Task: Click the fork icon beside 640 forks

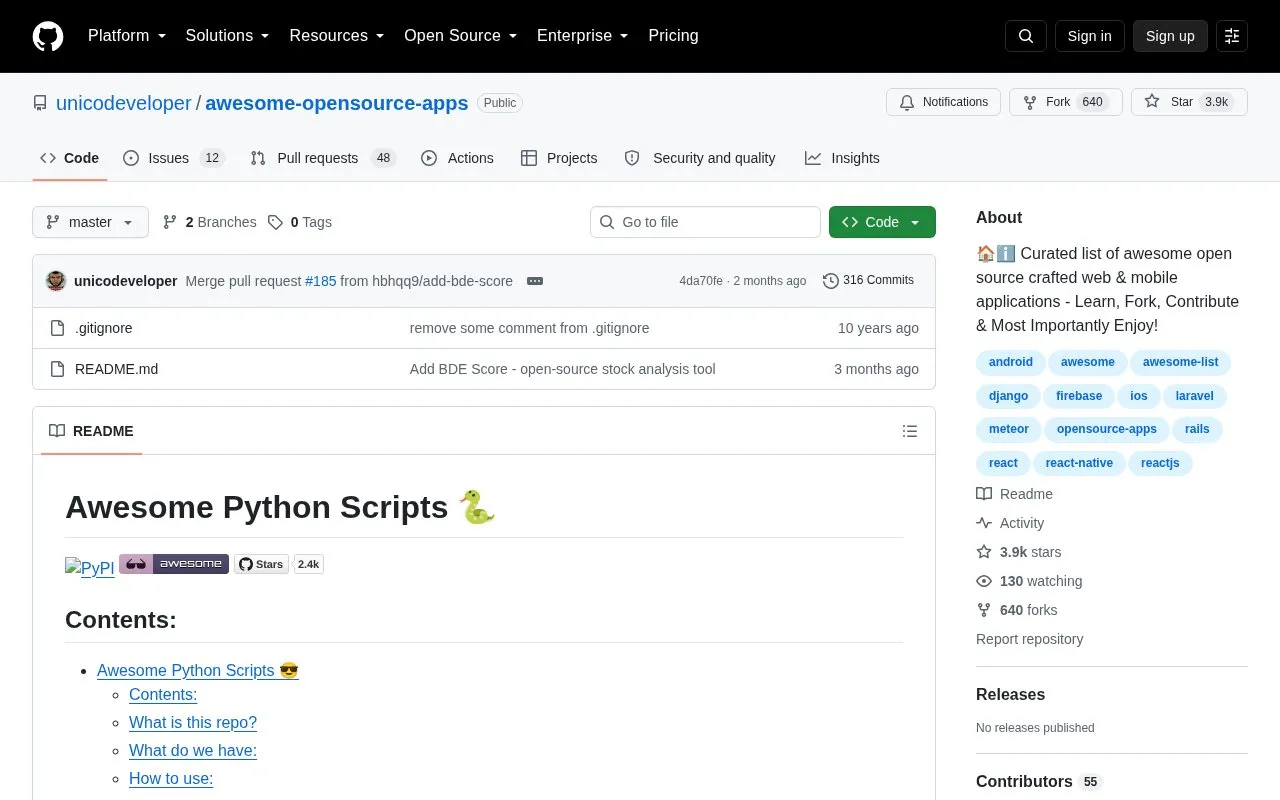Action: coord(984,610)
